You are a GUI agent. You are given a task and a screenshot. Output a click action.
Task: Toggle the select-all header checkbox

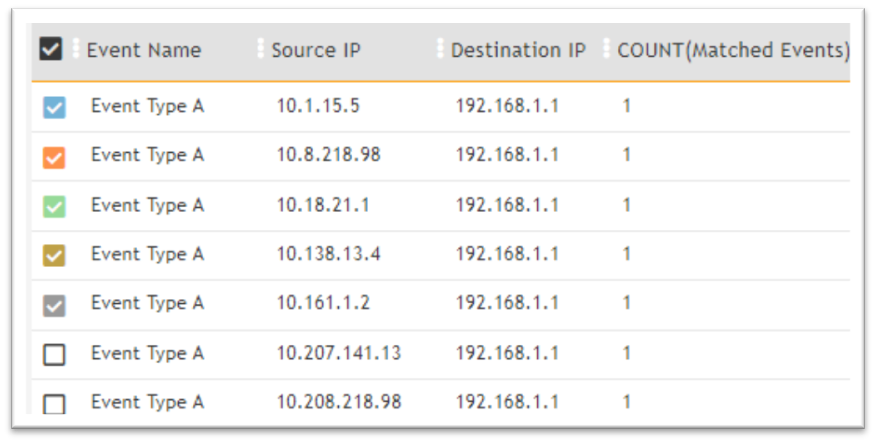coord(51,49)
